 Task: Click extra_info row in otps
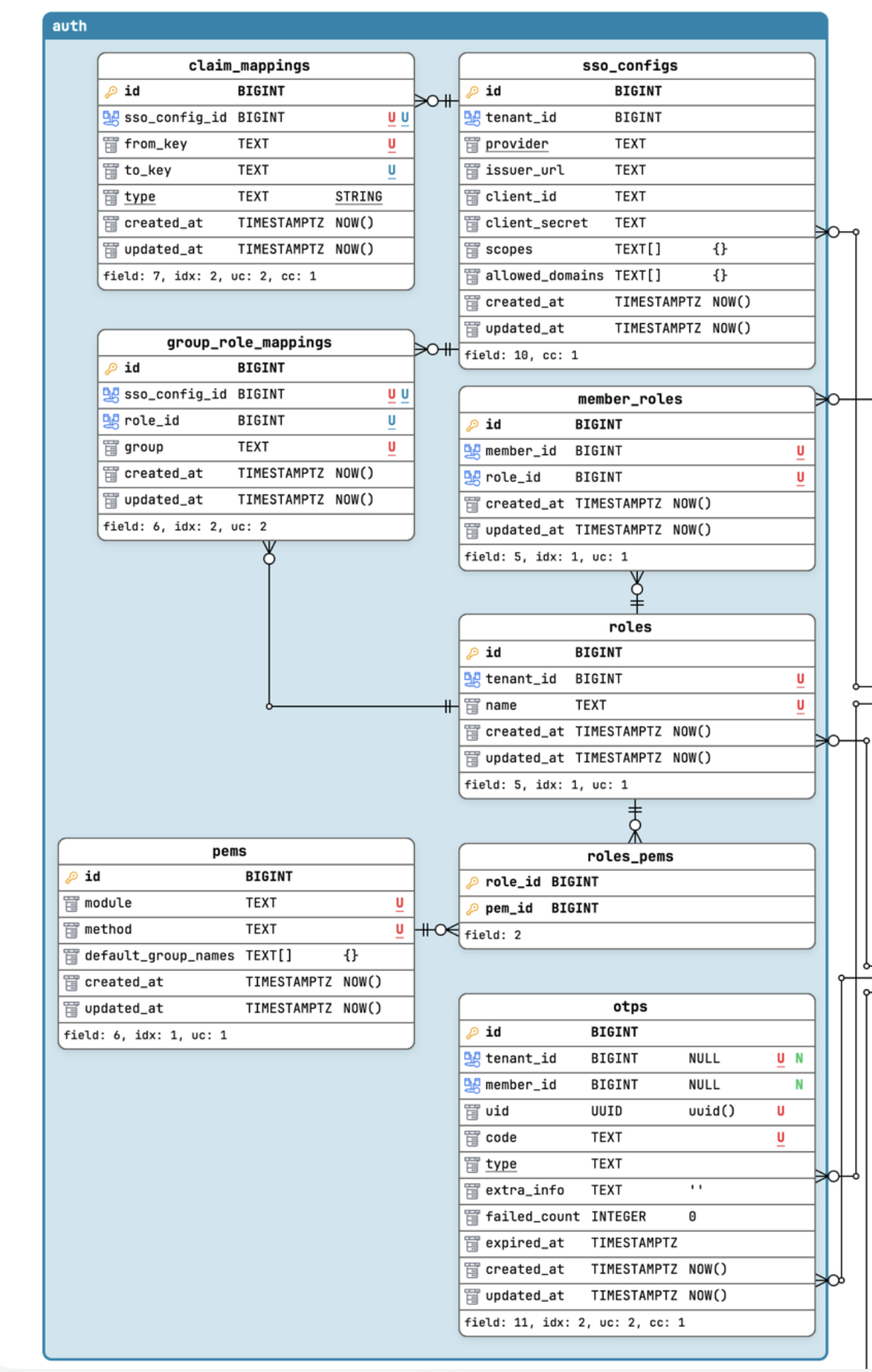coord(637,1190)
